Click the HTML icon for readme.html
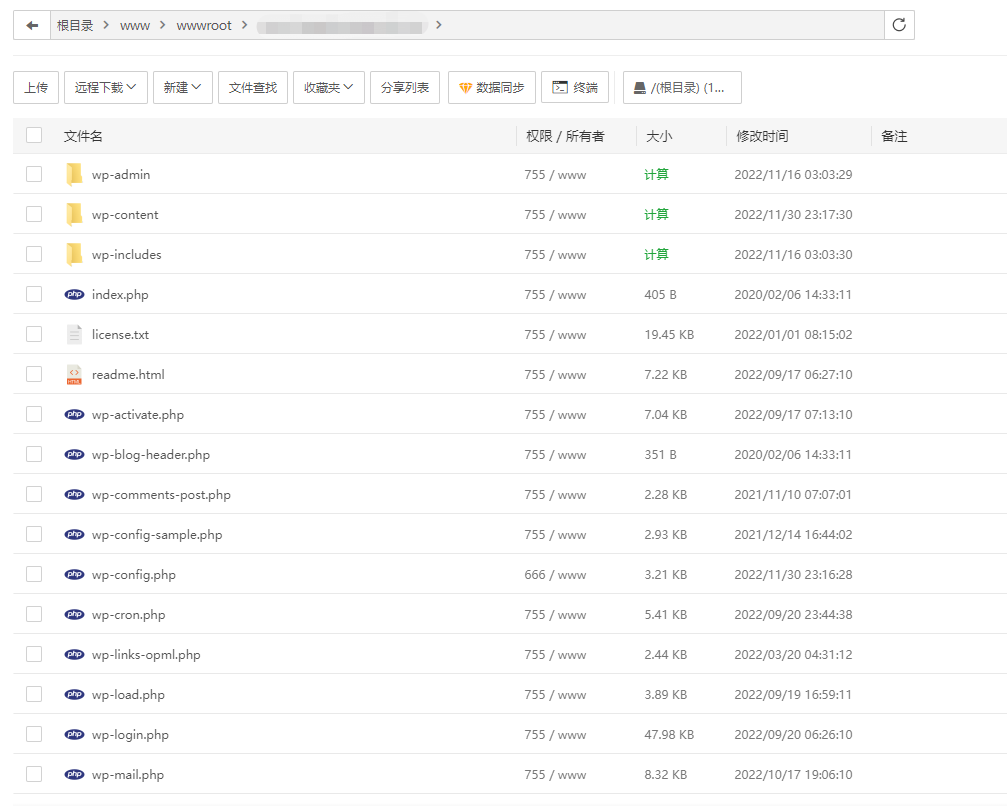The height and width of the screenshot is (806, 1007). pyautogui.click(x=74, y=374)
